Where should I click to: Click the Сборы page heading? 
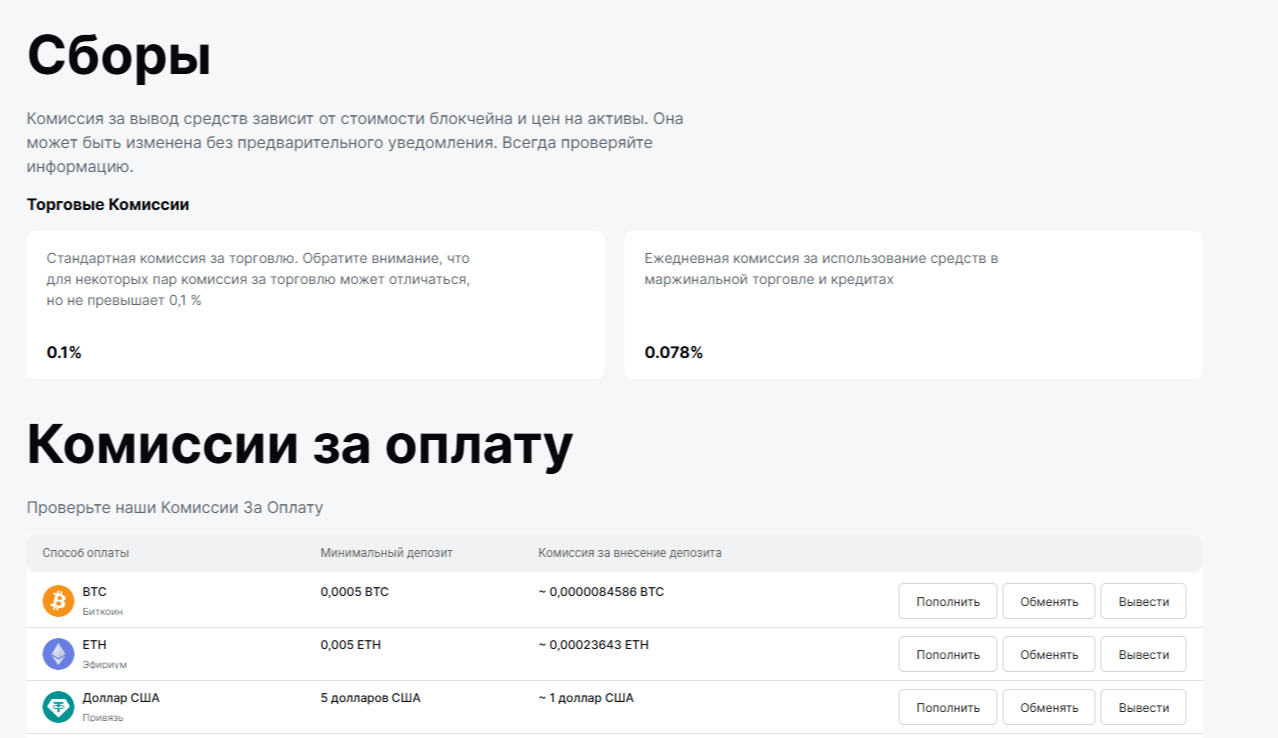pos(119,55)
